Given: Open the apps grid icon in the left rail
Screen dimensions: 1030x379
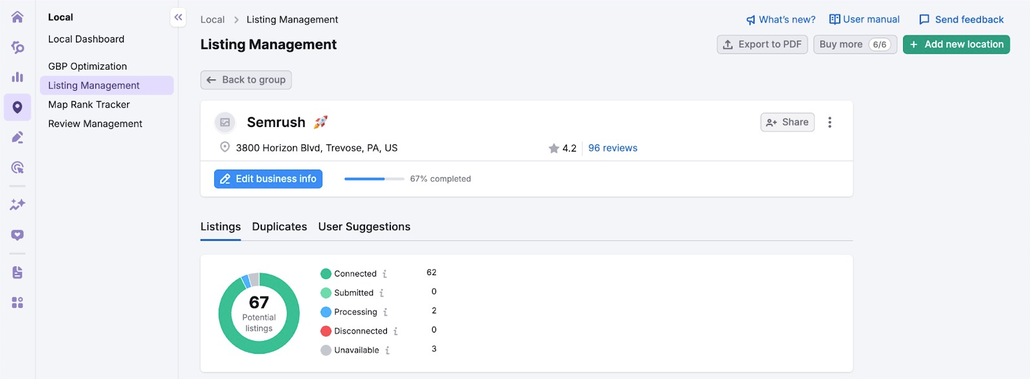Looking at the screenshot, I should [17, 303].
